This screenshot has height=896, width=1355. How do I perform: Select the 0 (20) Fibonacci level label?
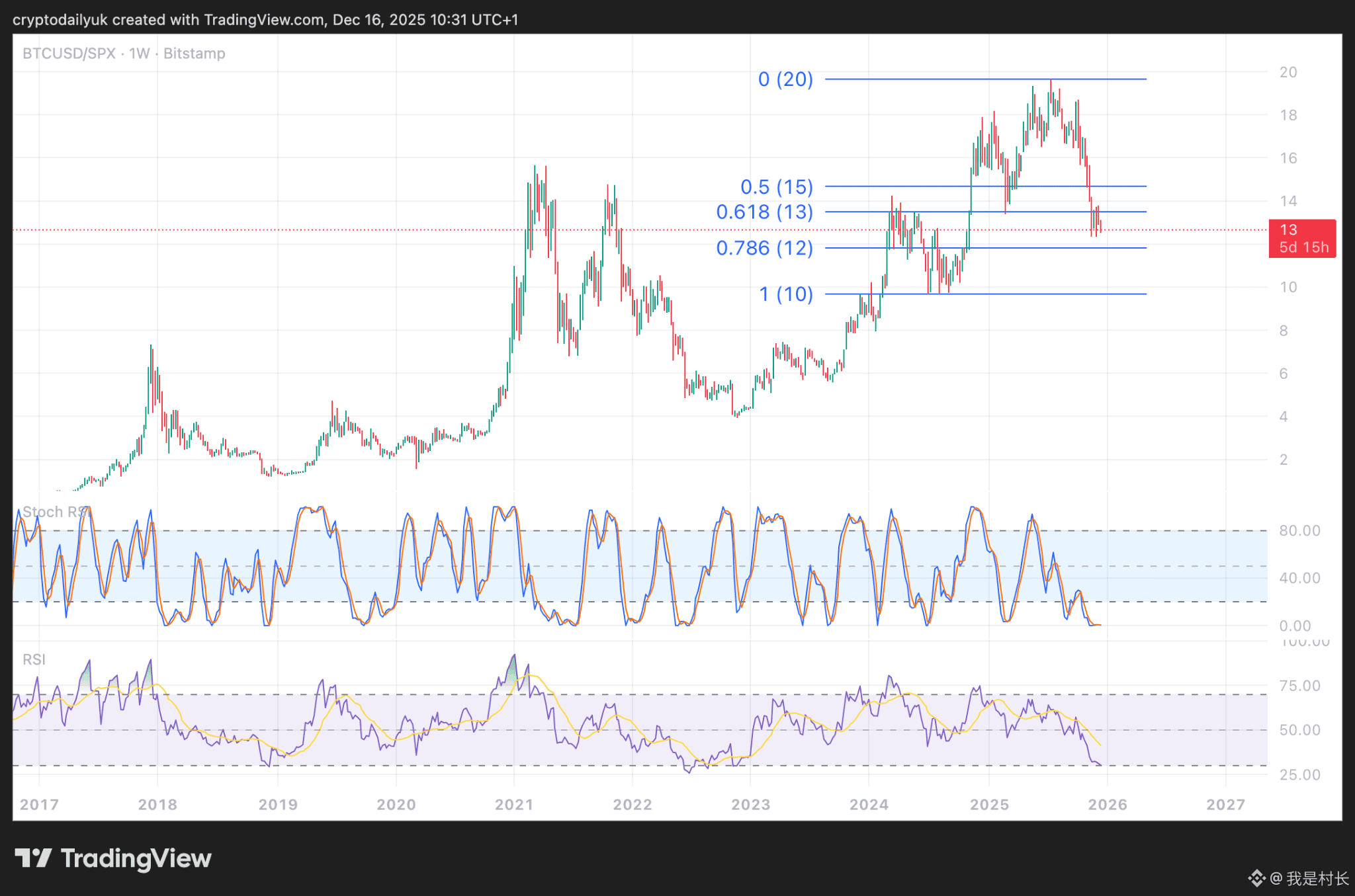[x=785, y=79]
